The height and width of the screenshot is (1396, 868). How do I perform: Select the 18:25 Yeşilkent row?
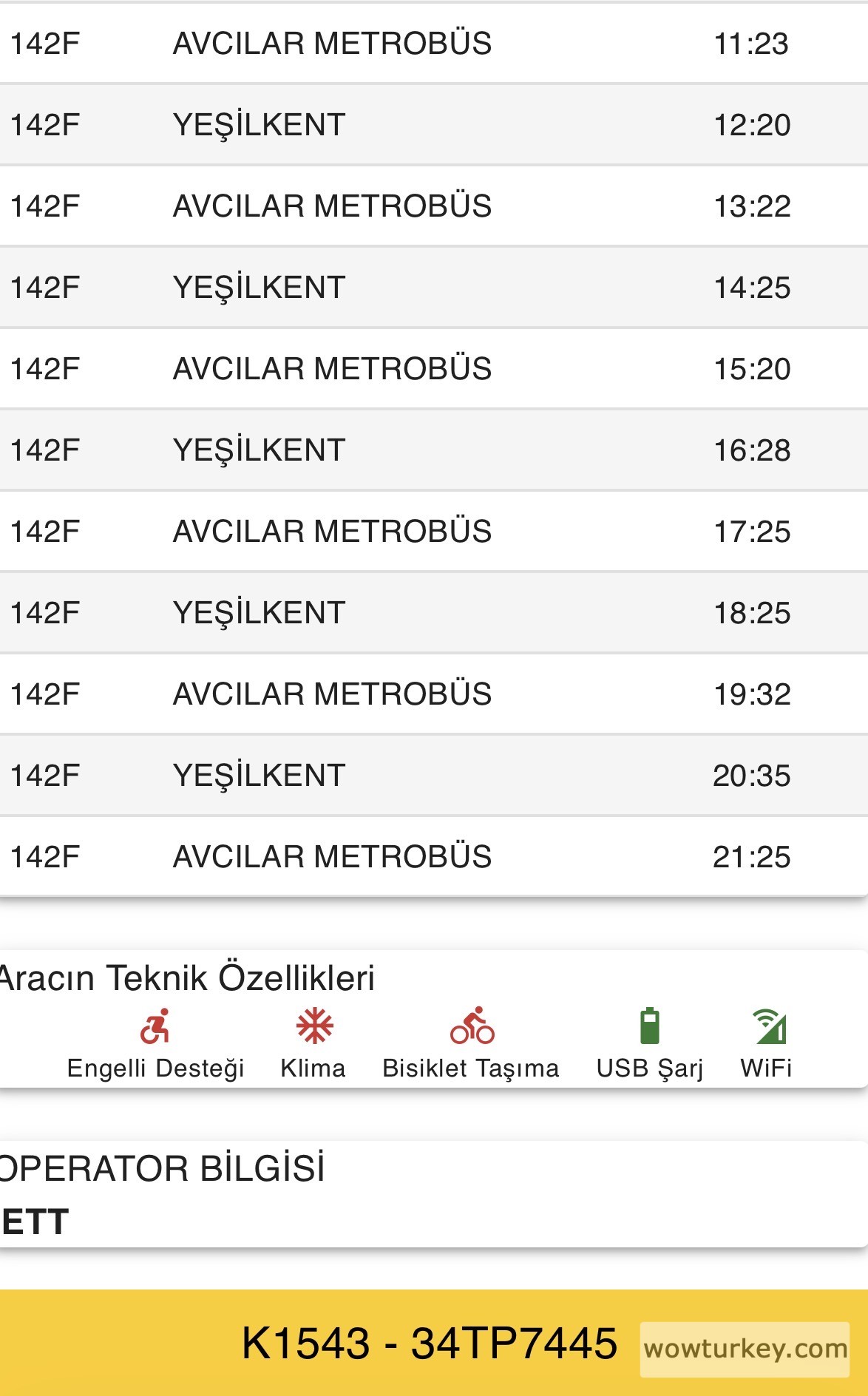[433, 613]
